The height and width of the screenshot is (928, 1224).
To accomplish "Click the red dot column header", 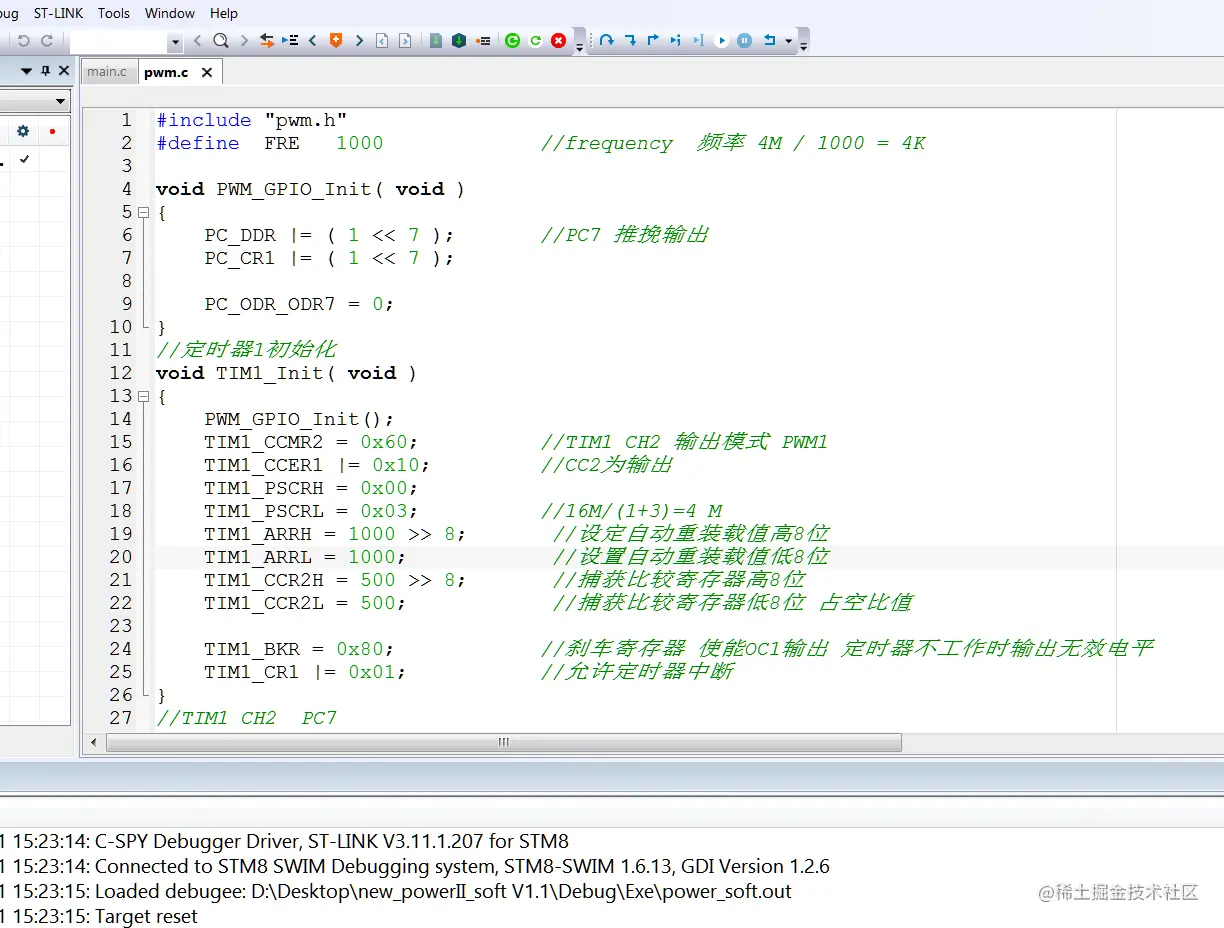I will point(52,131).
